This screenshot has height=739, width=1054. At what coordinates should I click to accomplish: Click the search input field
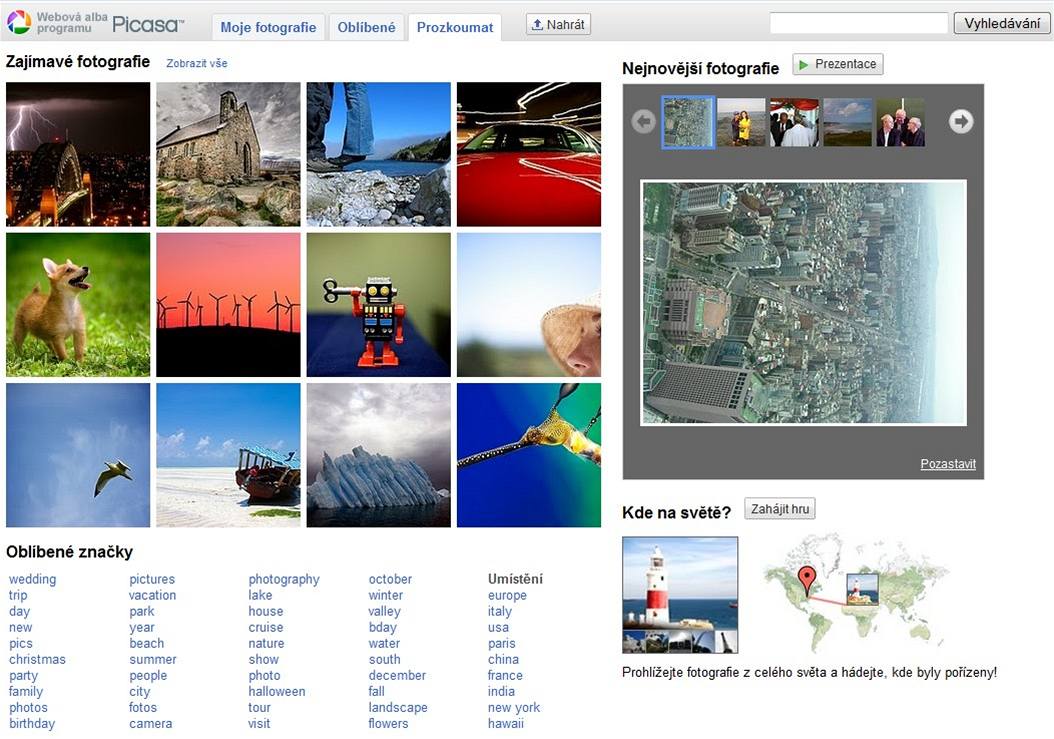858,24
